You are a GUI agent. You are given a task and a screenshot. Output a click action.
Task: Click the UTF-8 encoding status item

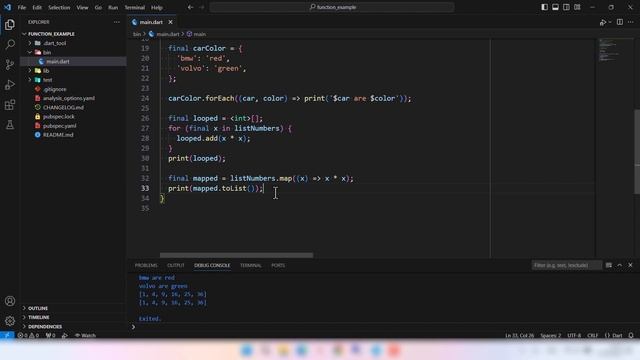pos(573,335)
